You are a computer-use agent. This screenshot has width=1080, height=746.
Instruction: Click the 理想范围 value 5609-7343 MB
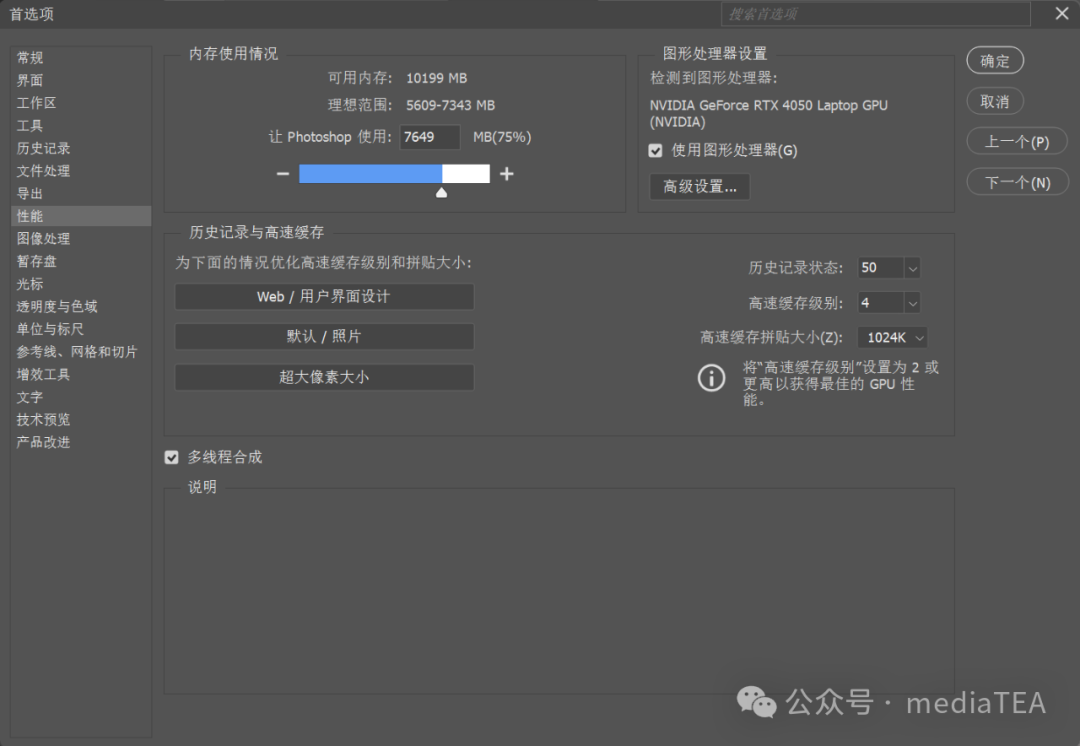[450, 105]
